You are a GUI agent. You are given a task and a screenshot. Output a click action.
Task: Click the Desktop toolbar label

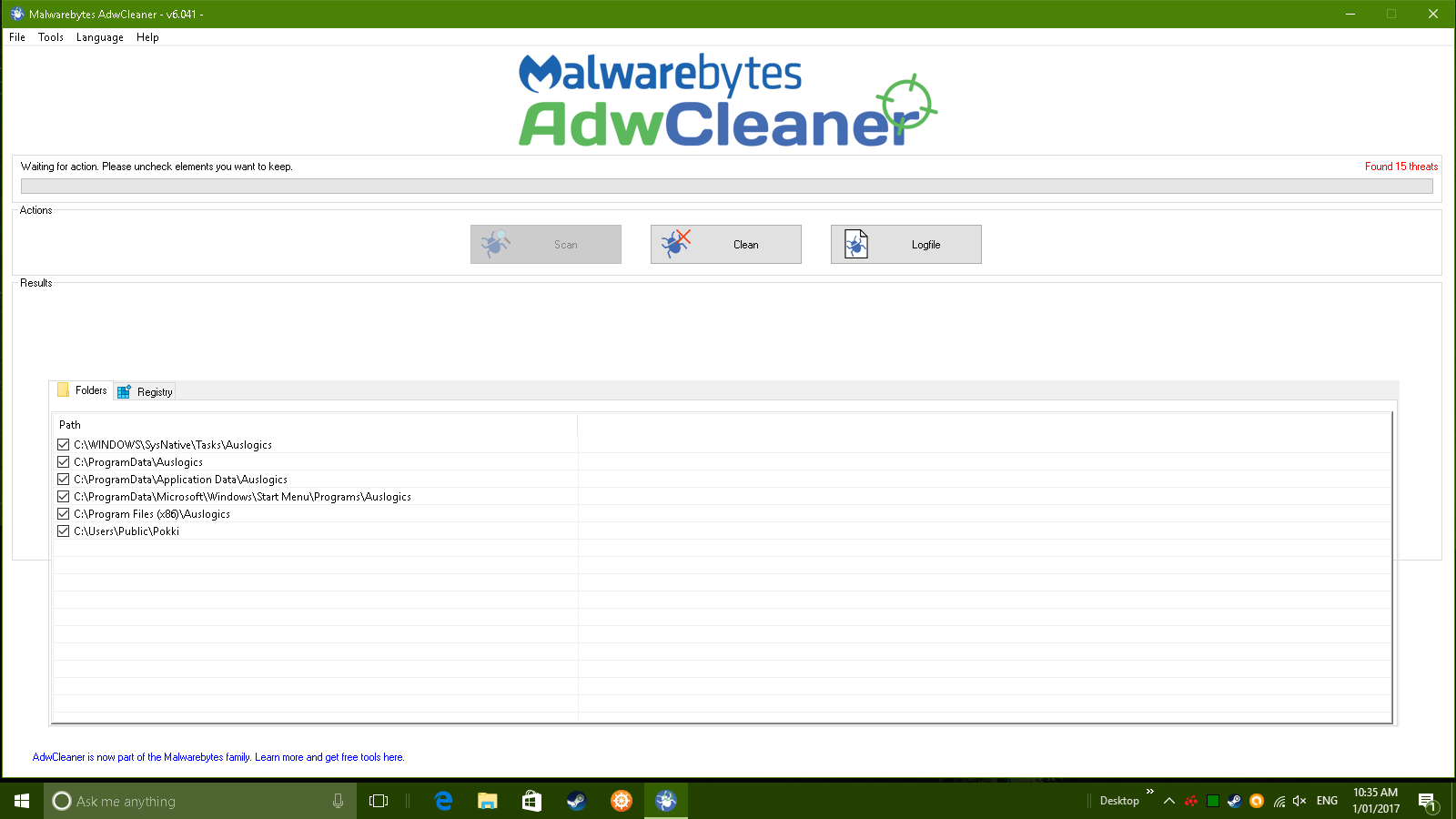coord(1119,801)
